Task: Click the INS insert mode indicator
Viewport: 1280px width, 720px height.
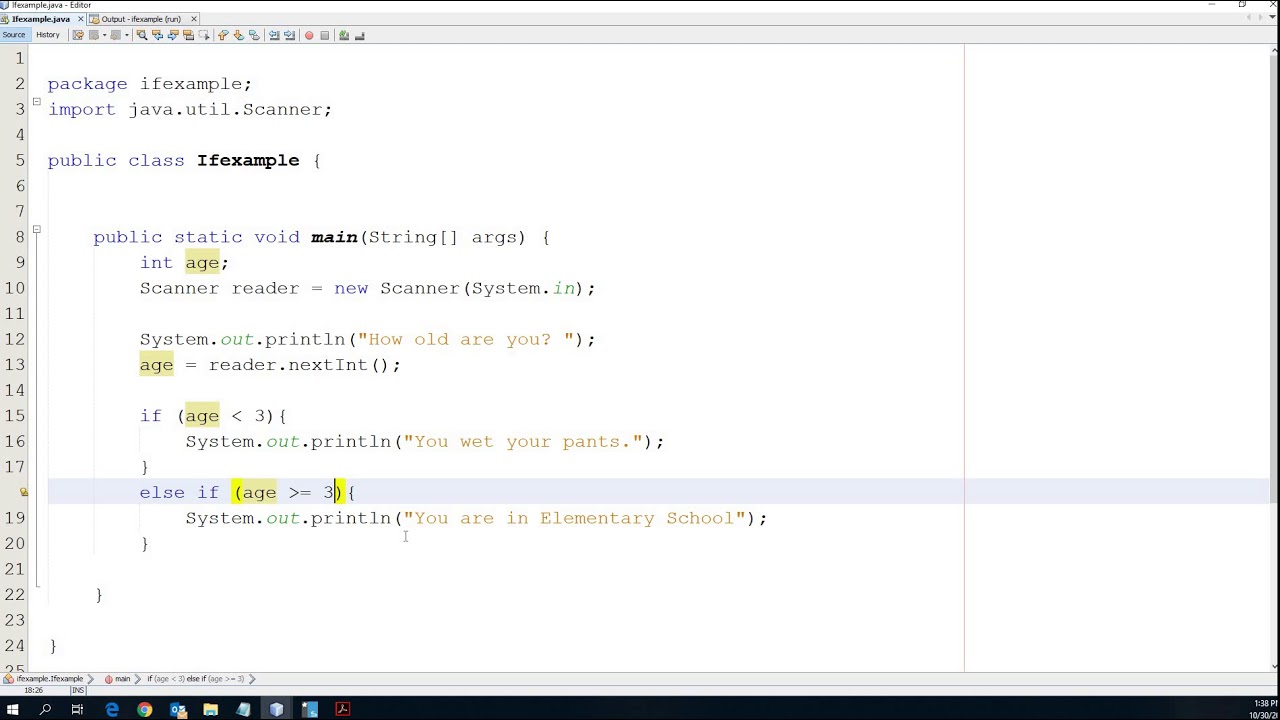Action: point(78,691)
